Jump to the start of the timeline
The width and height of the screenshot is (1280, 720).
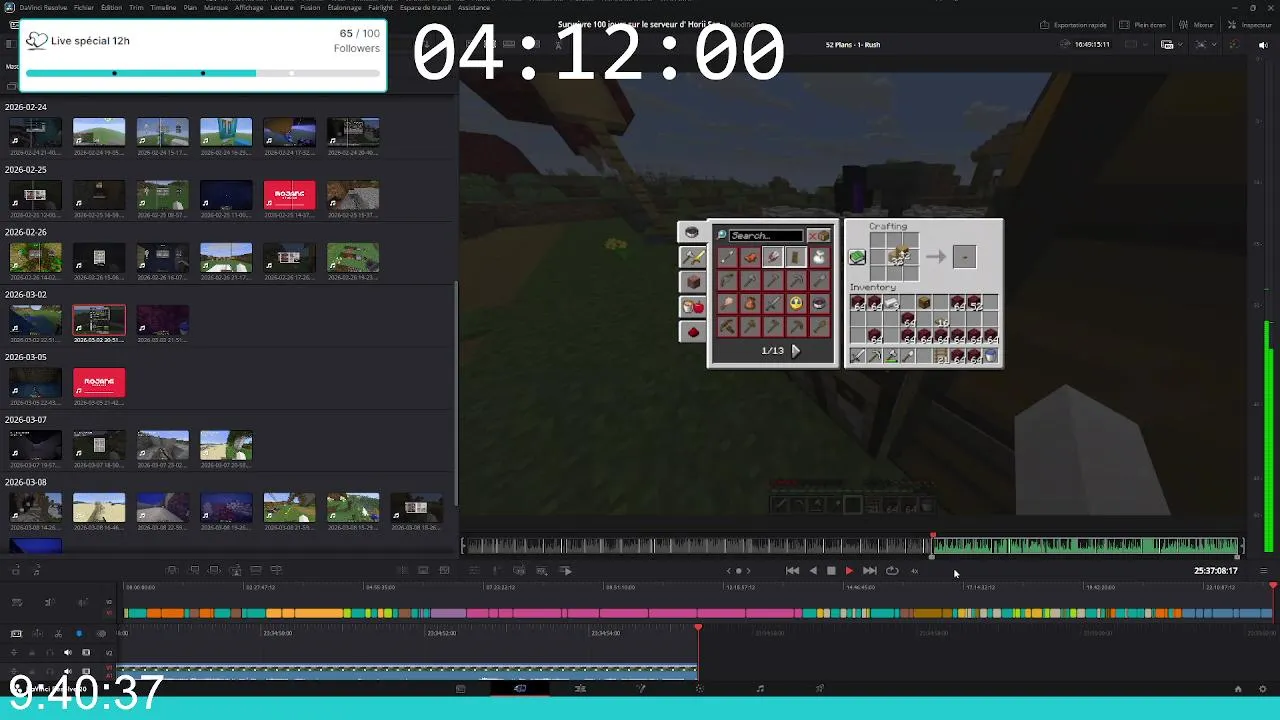point(792,571)
